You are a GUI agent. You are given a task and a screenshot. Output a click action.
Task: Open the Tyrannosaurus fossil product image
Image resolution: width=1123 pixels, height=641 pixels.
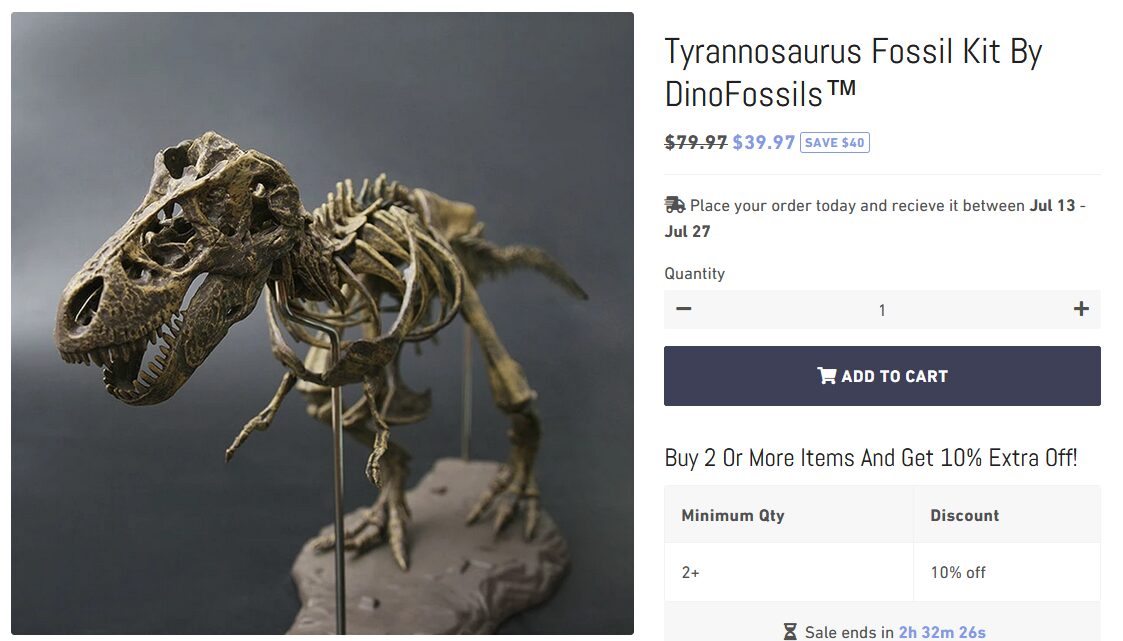(x=322, y=323)
